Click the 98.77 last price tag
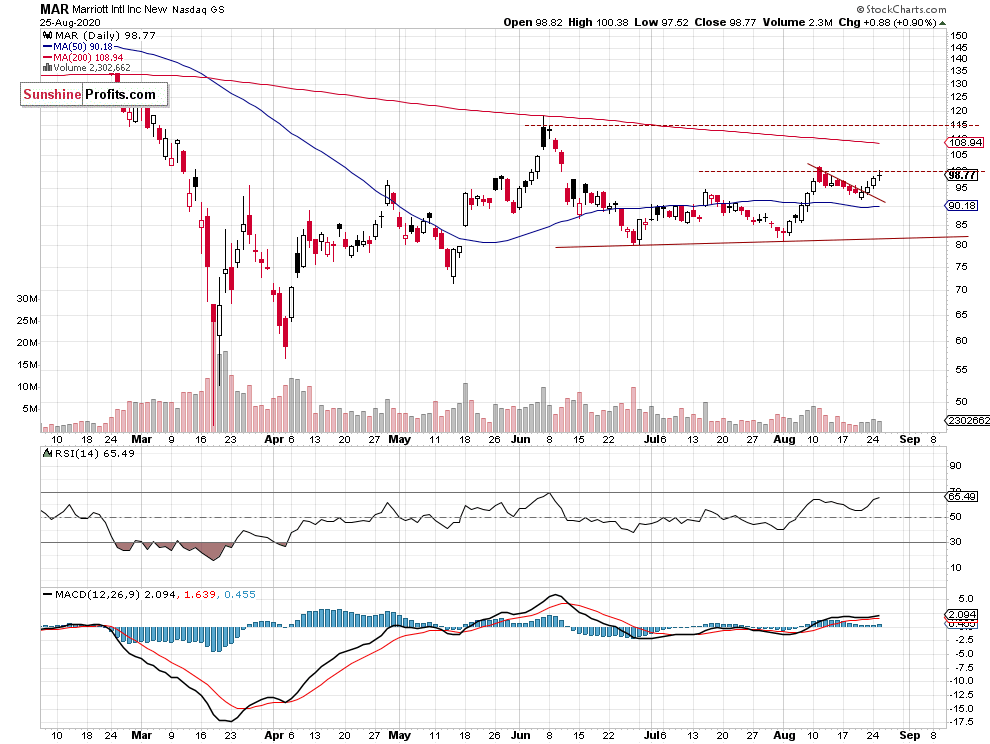Screen dimensions: 990x744 (963, 175)
